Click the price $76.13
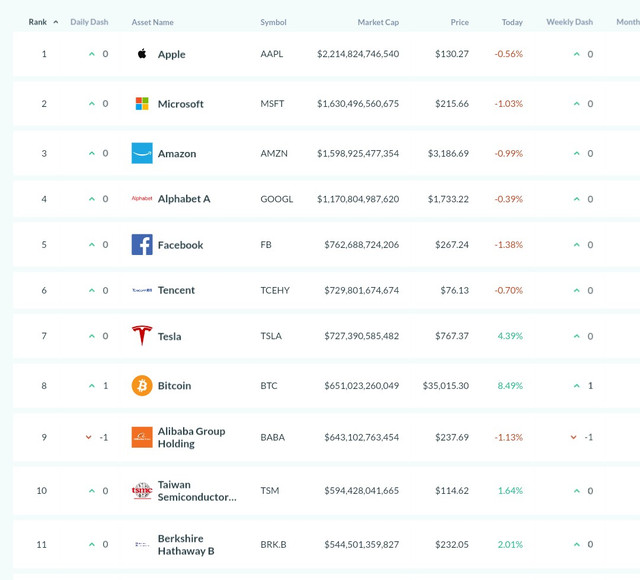This screenshot has width=640, height=580. click(x=454, y=290)
